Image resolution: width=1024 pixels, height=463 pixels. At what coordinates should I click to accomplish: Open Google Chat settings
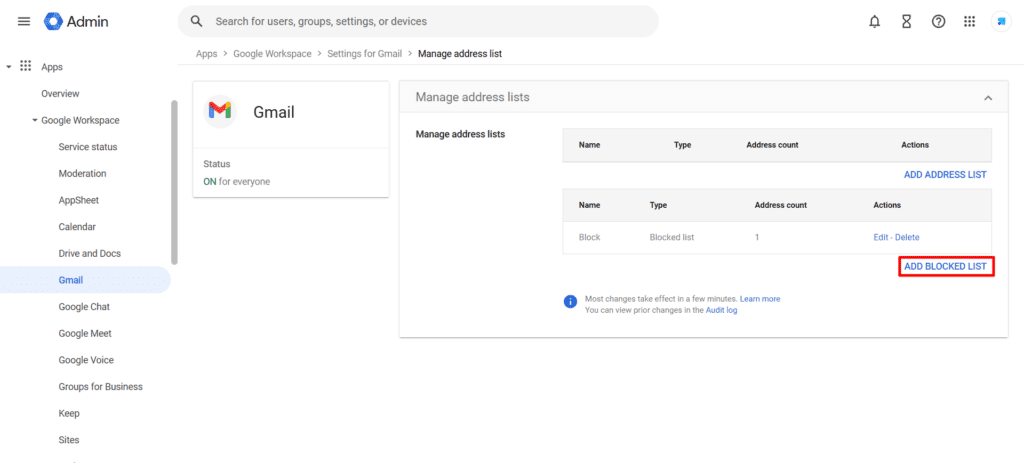point(84,307)
